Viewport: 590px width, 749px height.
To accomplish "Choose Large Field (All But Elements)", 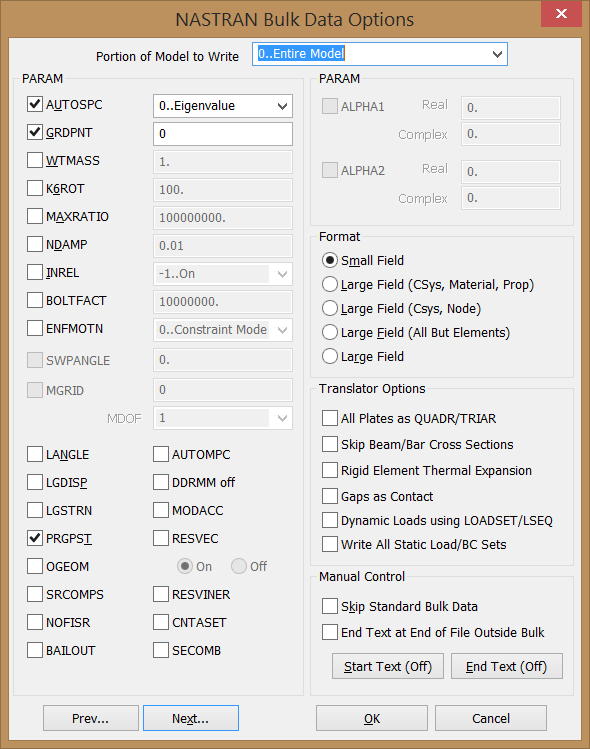I will (x=330, y=332).
